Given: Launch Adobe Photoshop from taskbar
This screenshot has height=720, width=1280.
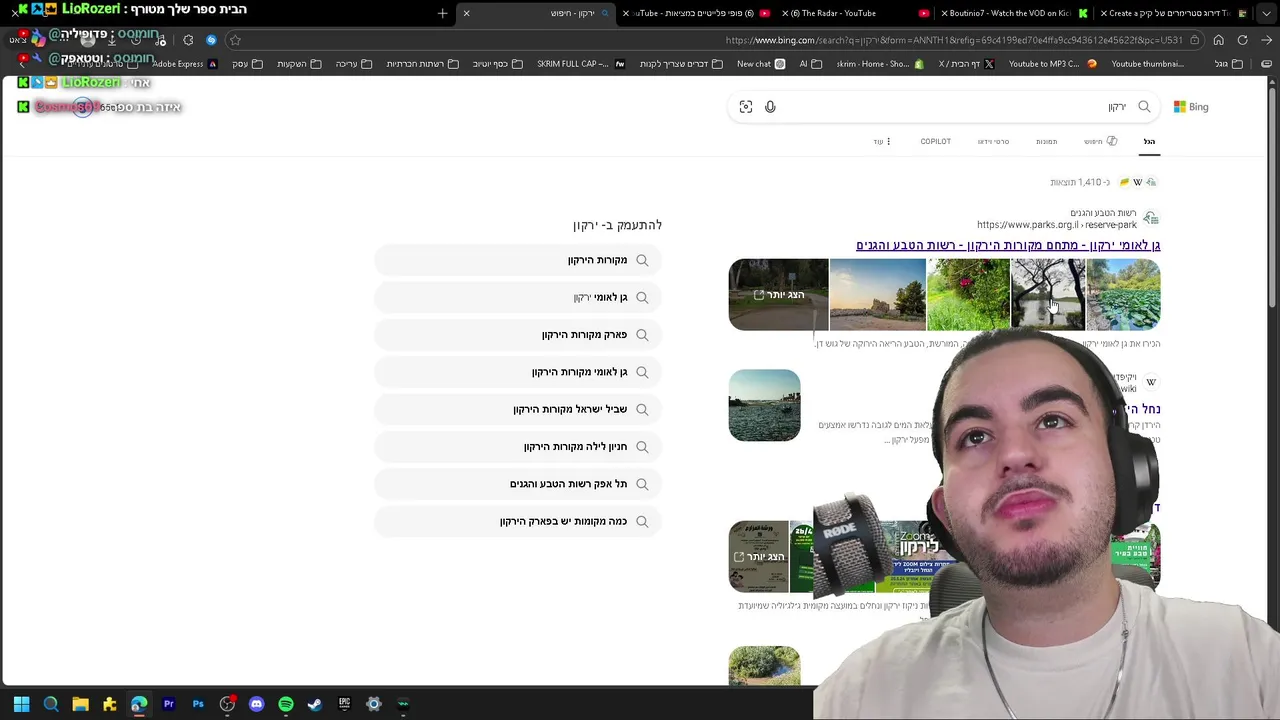Looking at the screenshot, I should [x=198, y=704].
